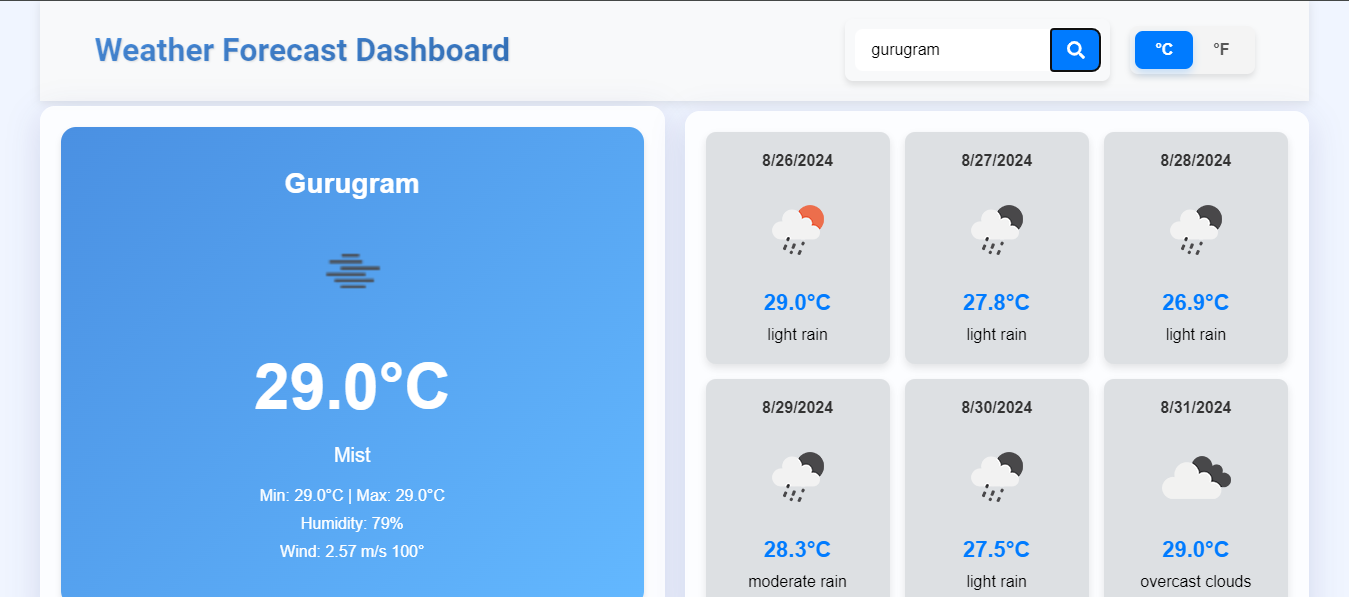This screenshot has width=1349, height=597.
Task: Click the magnifier search icon button
Action: (x=1075, y=50)
